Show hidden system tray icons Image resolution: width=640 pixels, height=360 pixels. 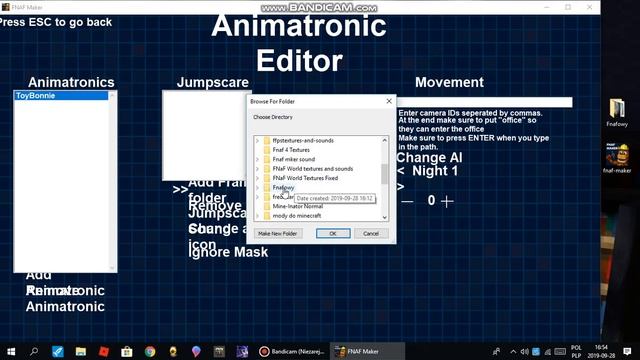click(x=513, y=351)
